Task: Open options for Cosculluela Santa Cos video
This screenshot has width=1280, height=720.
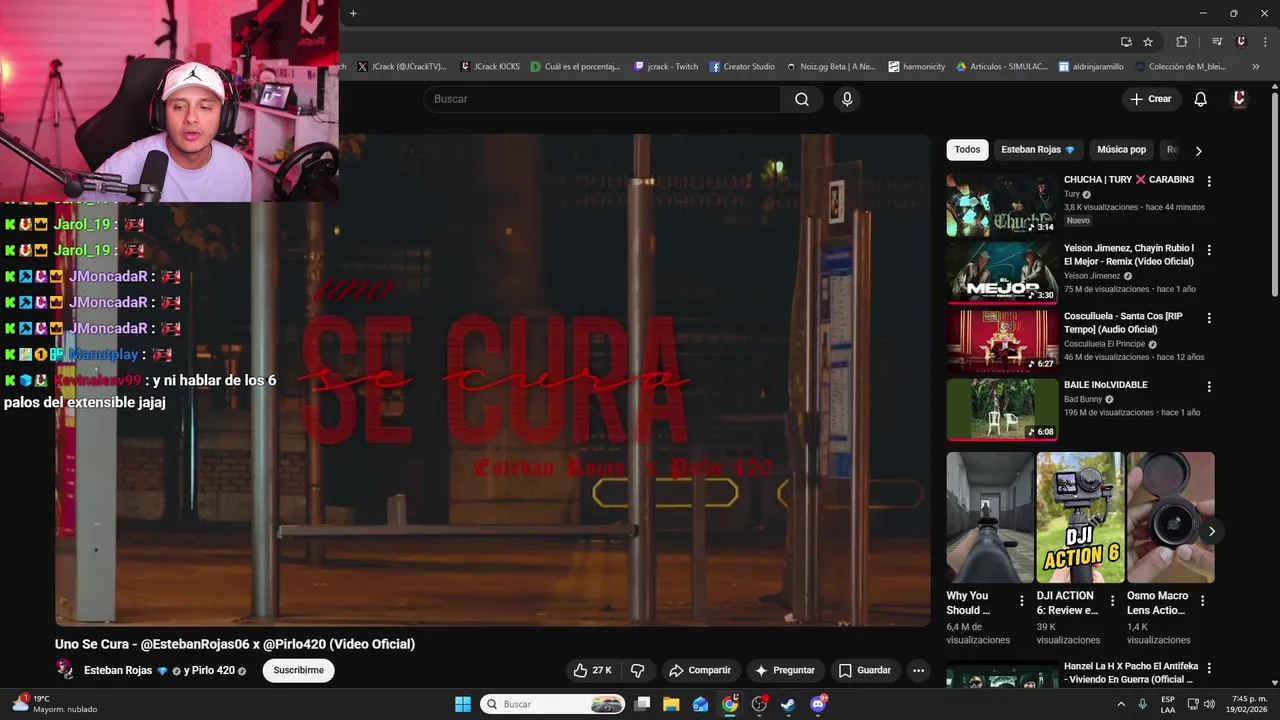Action: (1209, 318)
